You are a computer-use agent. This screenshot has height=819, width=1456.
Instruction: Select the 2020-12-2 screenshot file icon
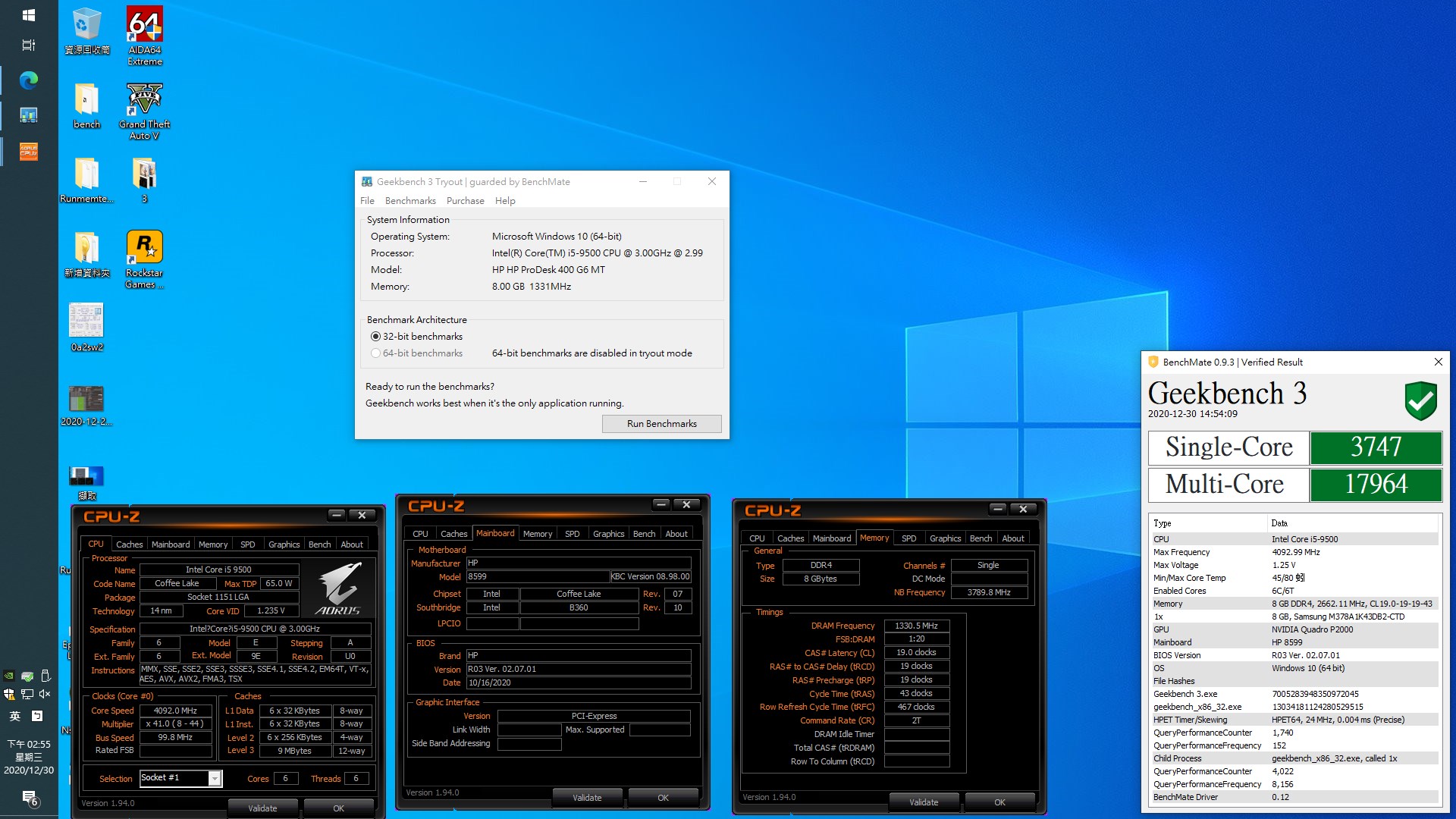pos(86,406)
